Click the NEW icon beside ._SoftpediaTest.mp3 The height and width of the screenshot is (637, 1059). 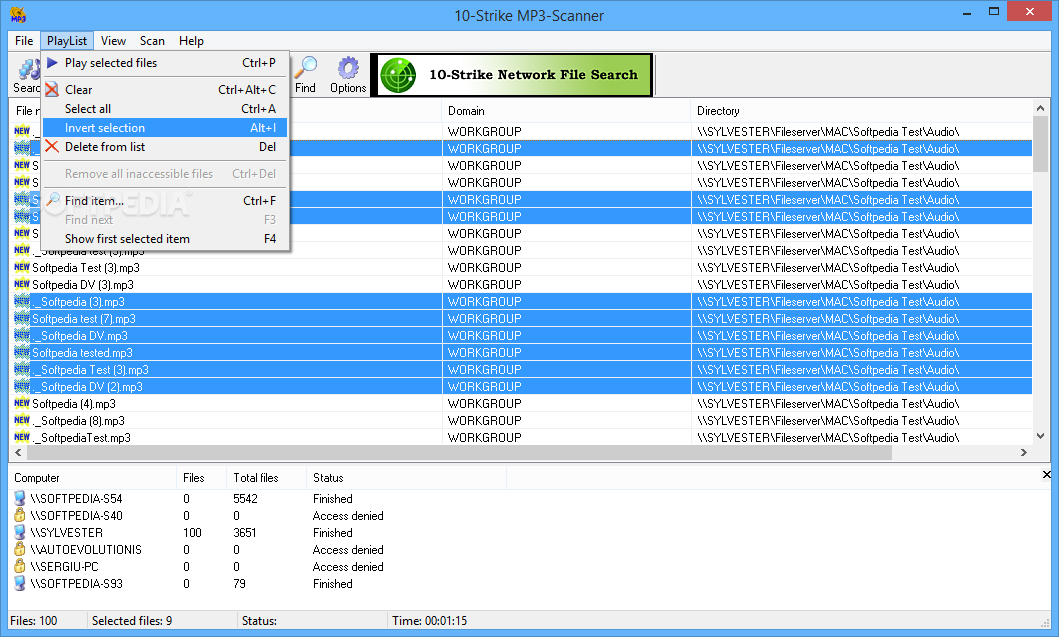(x=22, y=437)
